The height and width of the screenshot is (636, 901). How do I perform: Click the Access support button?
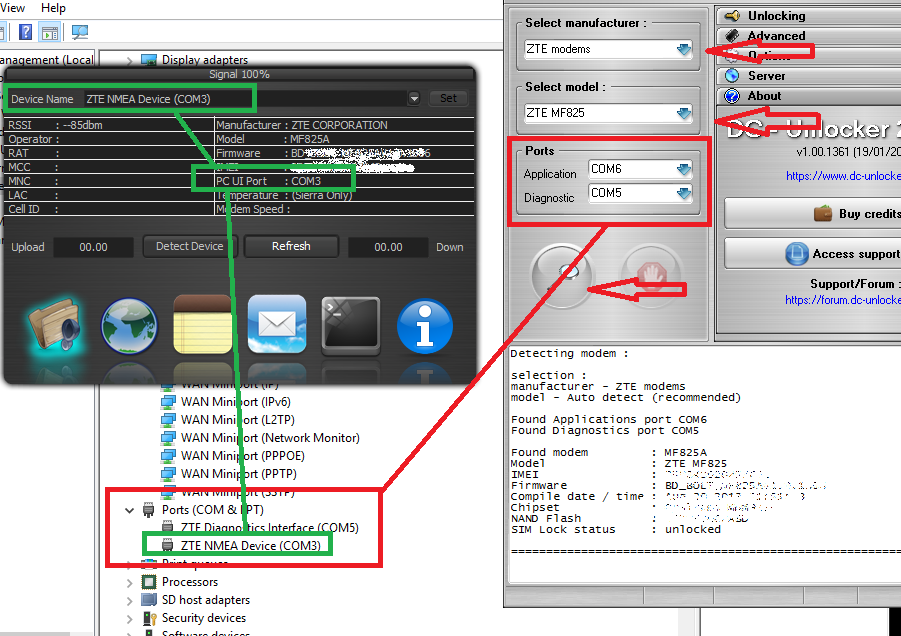pyautogui.click(x=813, y=254)
